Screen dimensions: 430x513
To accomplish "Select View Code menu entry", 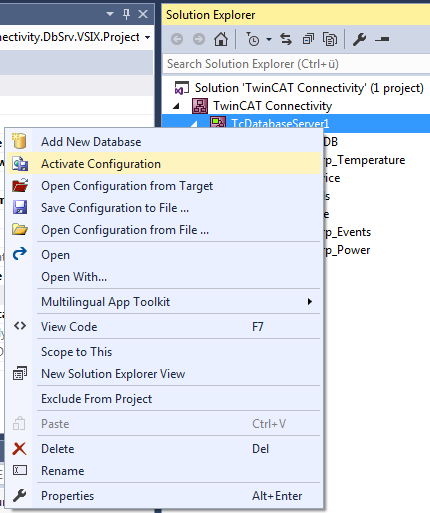I will (163, 327).
